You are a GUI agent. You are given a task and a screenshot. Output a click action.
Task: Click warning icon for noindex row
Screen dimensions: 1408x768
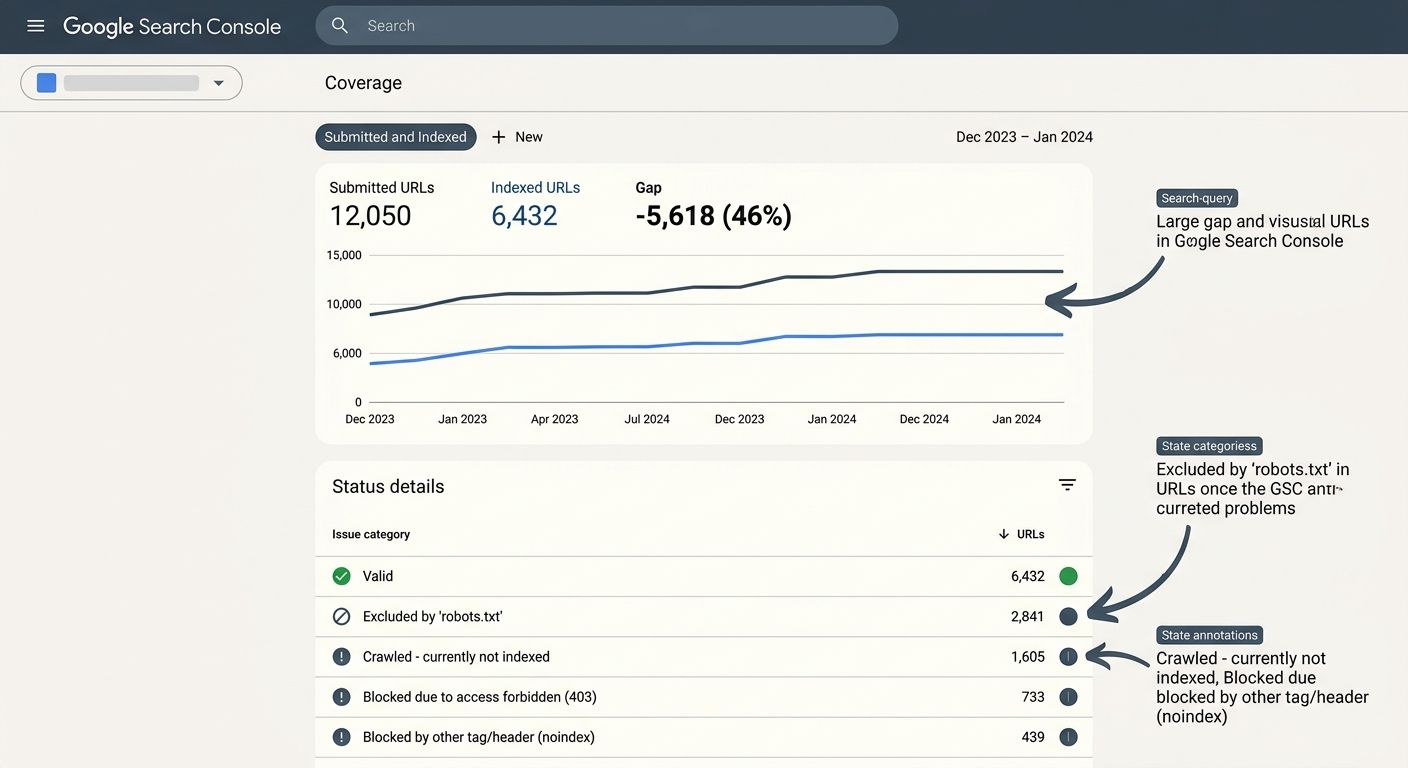coord(342,737)
